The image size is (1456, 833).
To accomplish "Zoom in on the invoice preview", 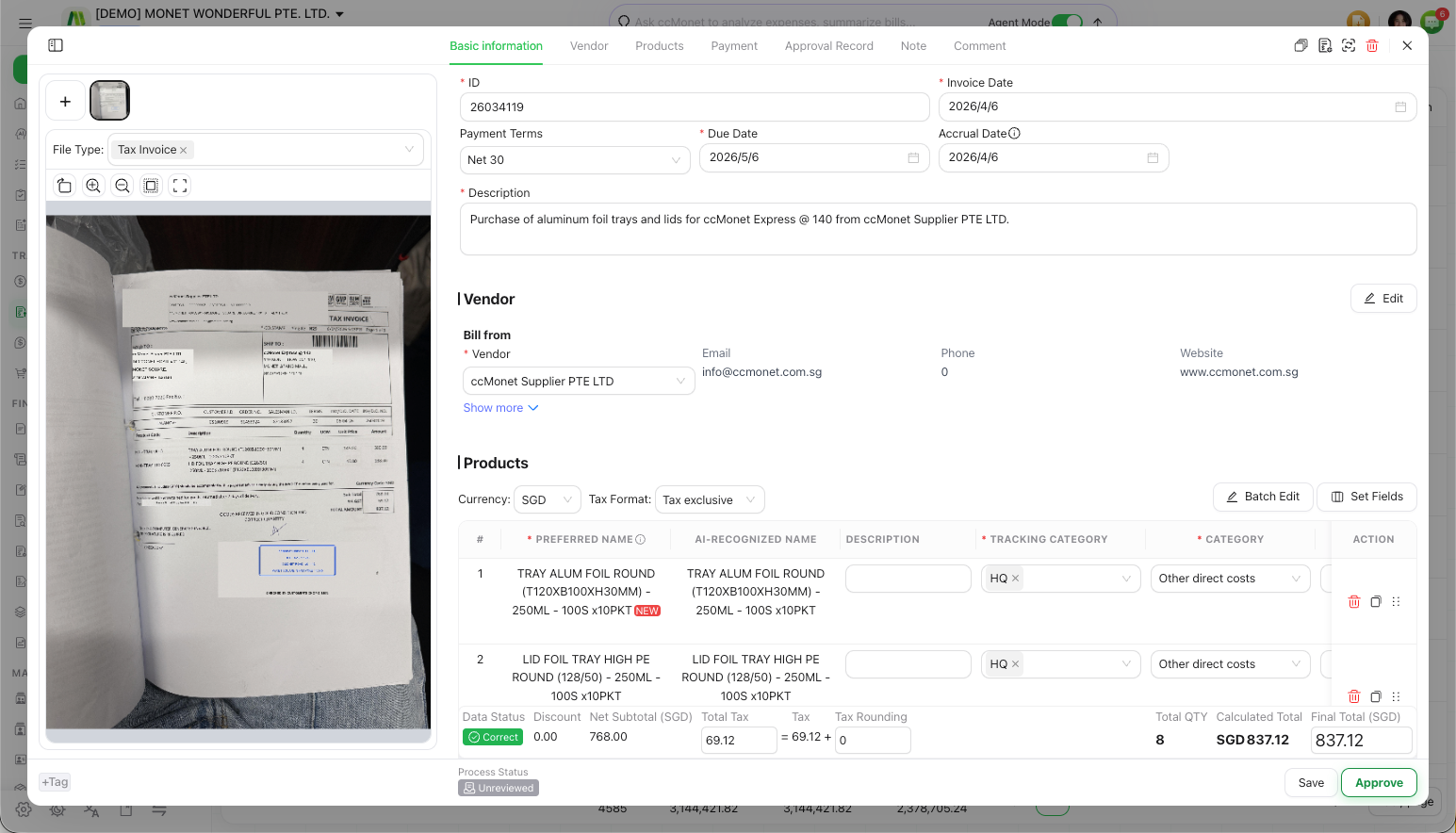I will click(x=93, y=186).
